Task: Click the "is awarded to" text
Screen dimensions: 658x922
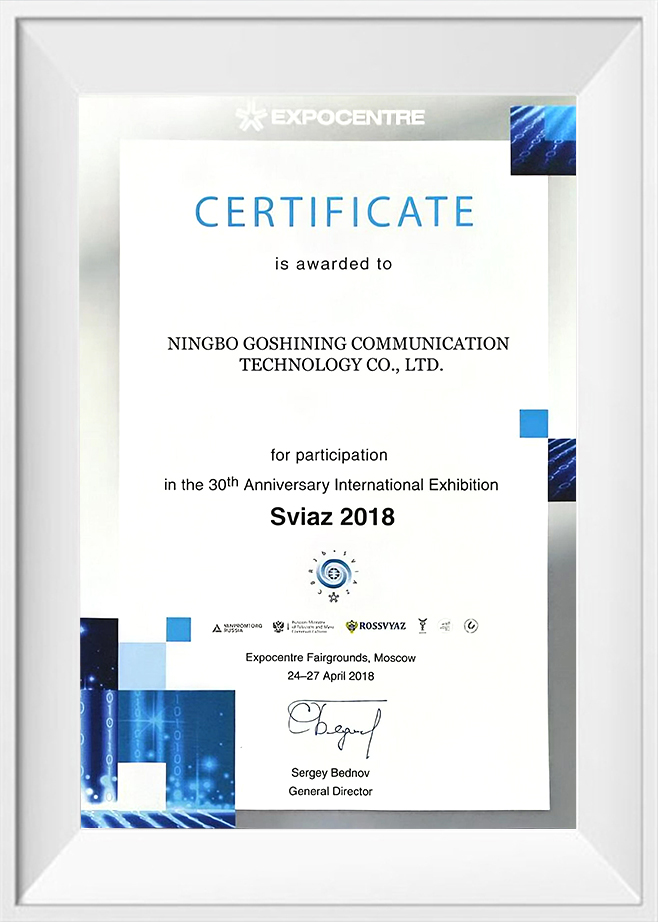Action: click(x=333, y=265)
